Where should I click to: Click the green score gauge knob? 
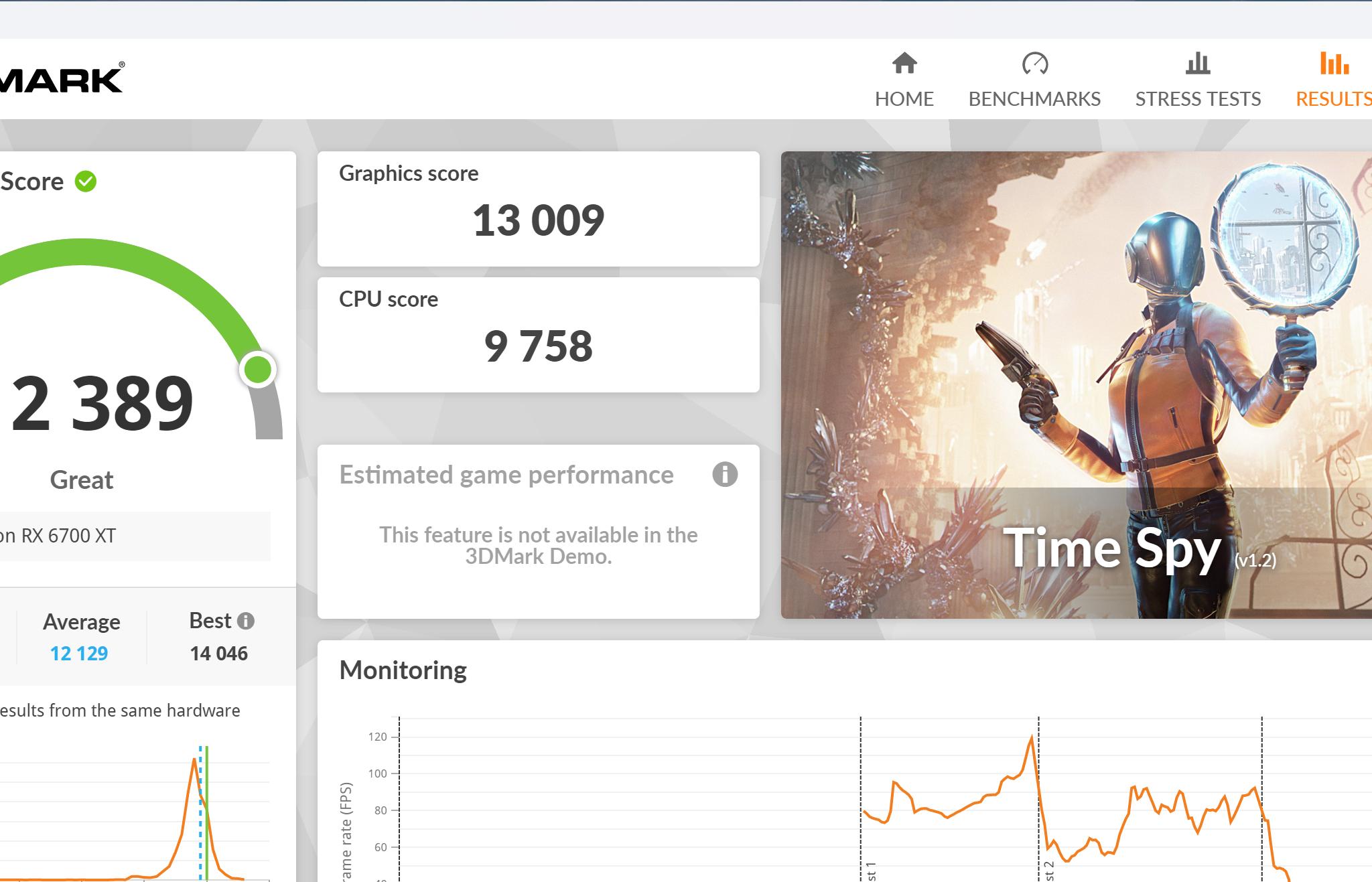pyautogui.click(x=258, y=369)
